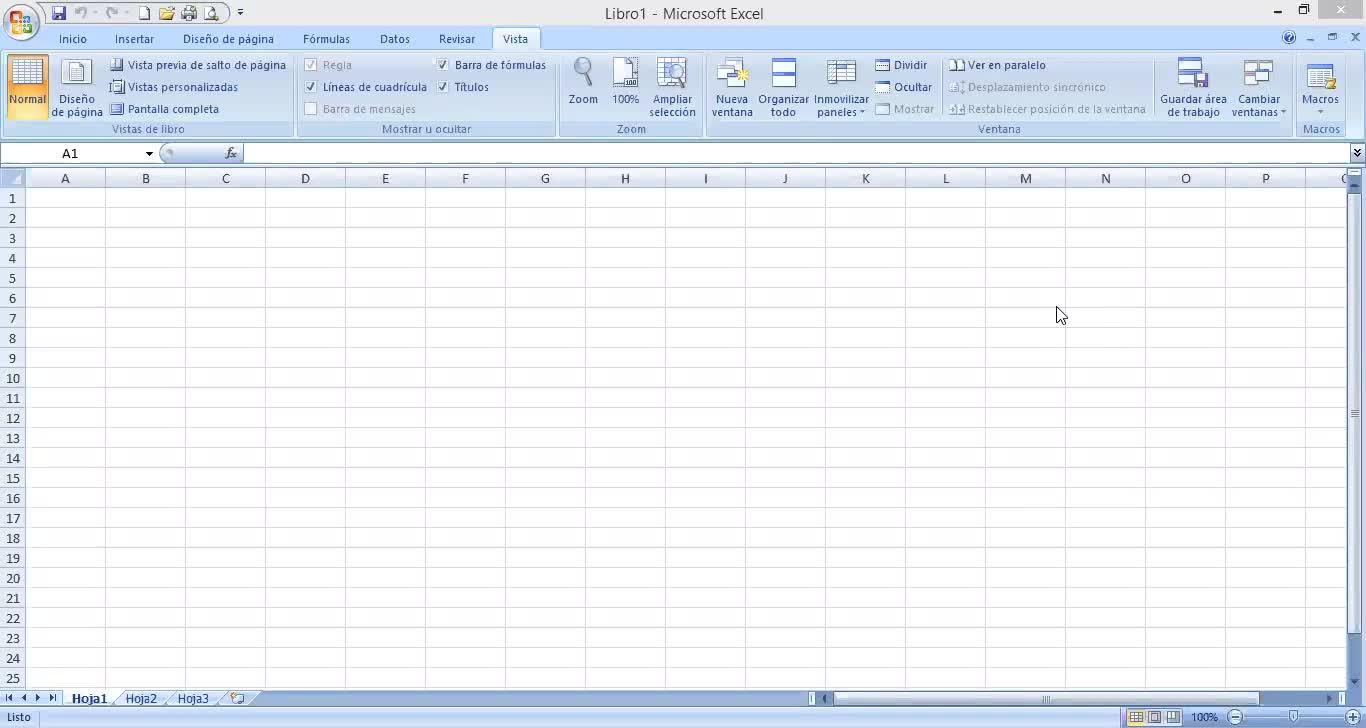Click inside the Name Box field
This screenshot has height=728, width=1366.
point(70,153)
